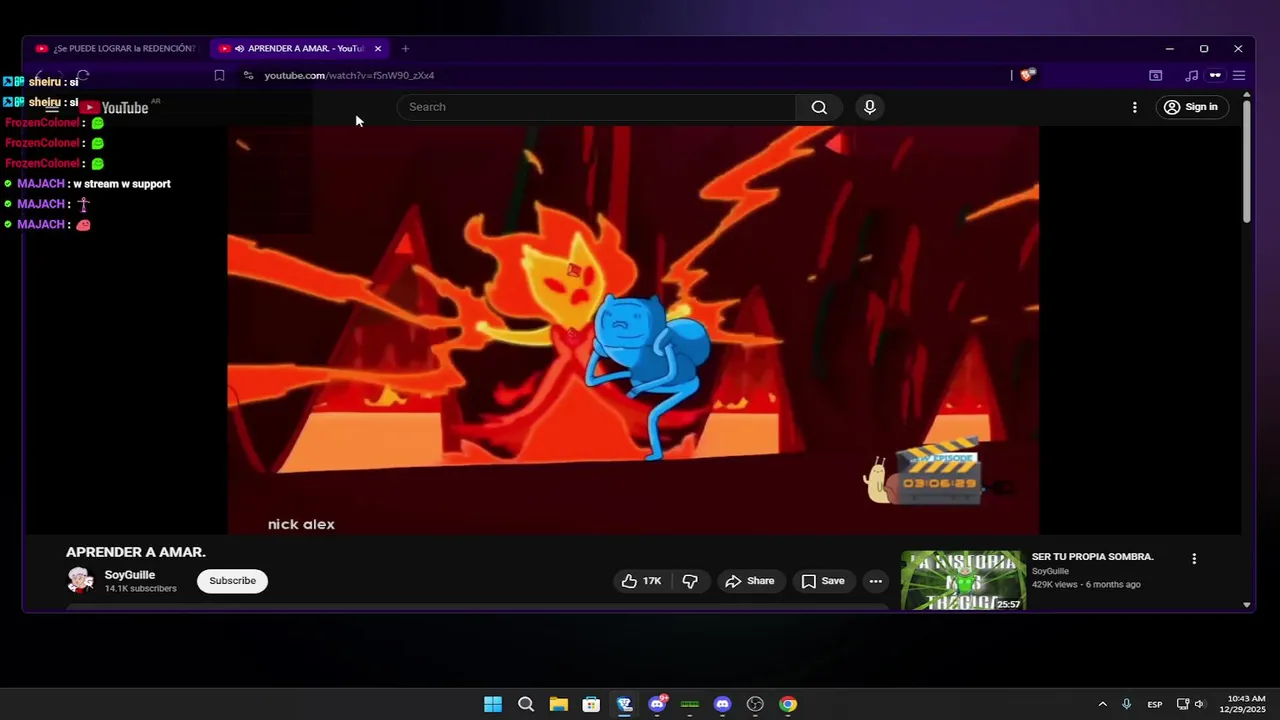Minimize the browser window
The height and width of the screenshot is (720, 1280).
click(x=1169, y=48)
